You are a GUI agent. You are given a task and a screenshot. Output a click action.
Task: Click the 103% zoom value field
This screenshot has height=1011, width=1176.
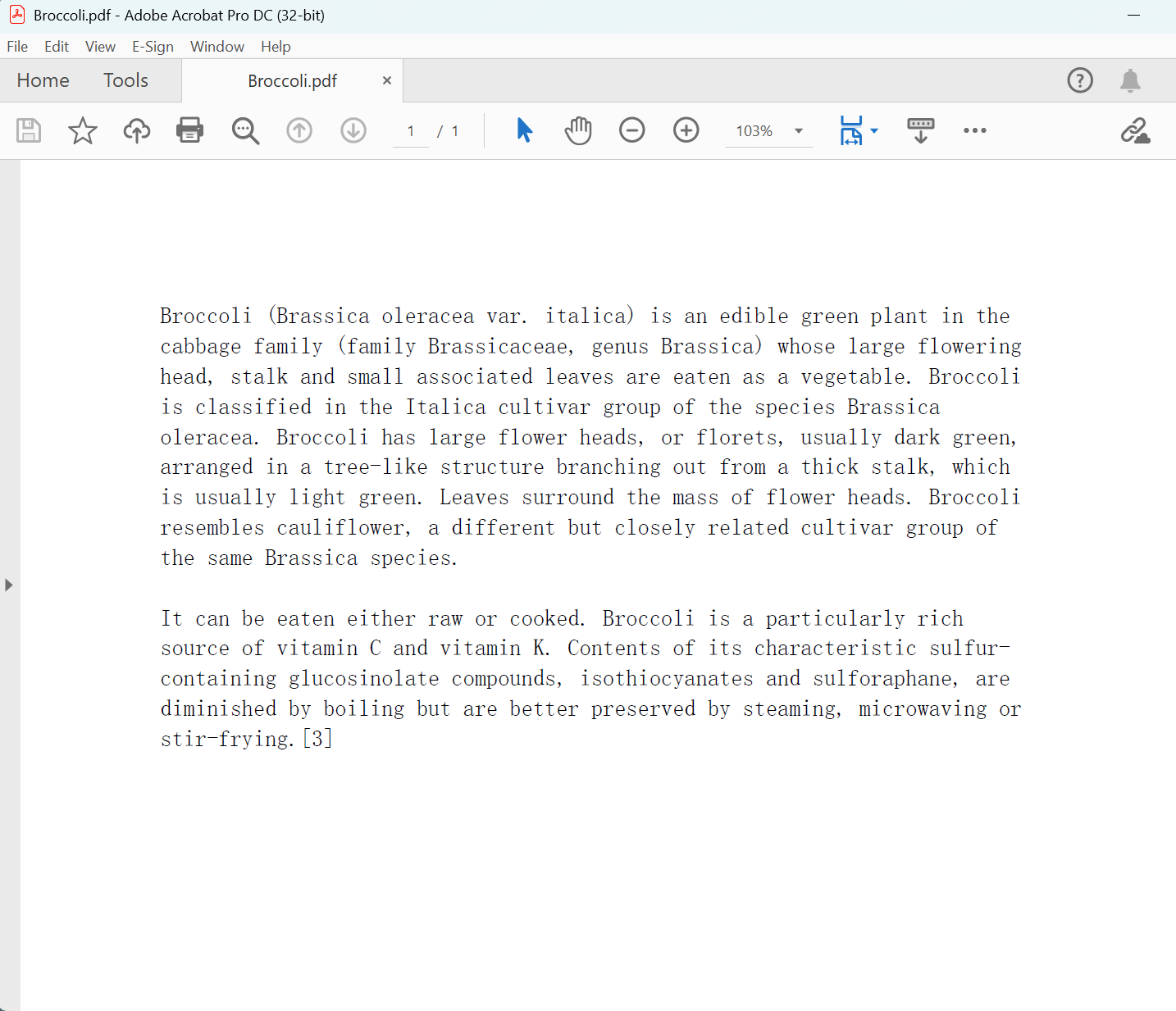coord(754,131)
